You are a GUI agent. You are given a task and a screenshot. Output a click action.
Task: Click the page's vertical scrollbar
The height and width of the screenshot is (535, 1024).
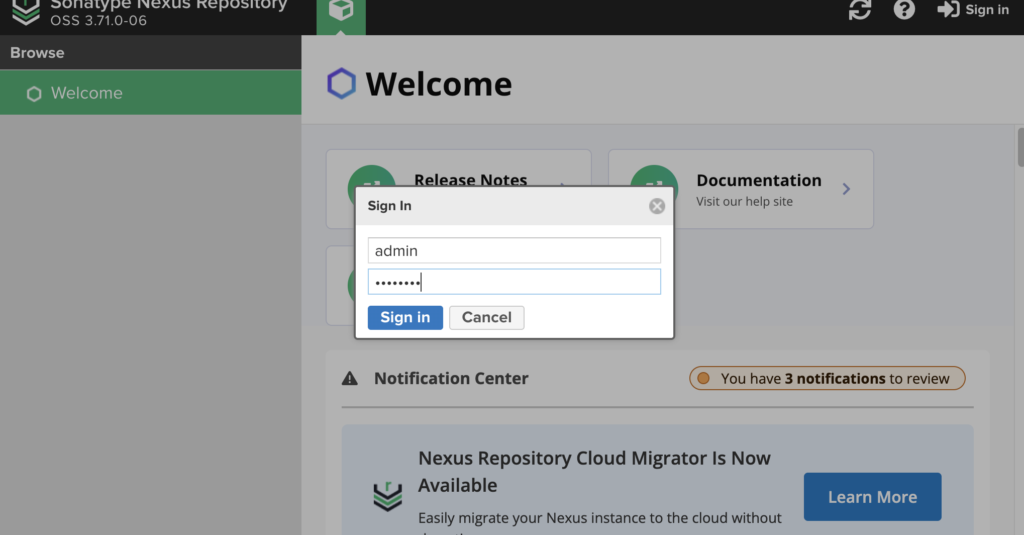point(1020,150)
